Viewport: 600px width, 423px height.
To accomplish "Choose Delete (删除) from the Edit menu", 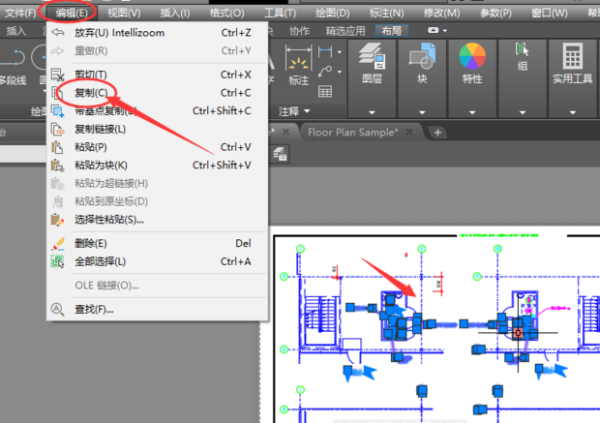I will (90, 243).
